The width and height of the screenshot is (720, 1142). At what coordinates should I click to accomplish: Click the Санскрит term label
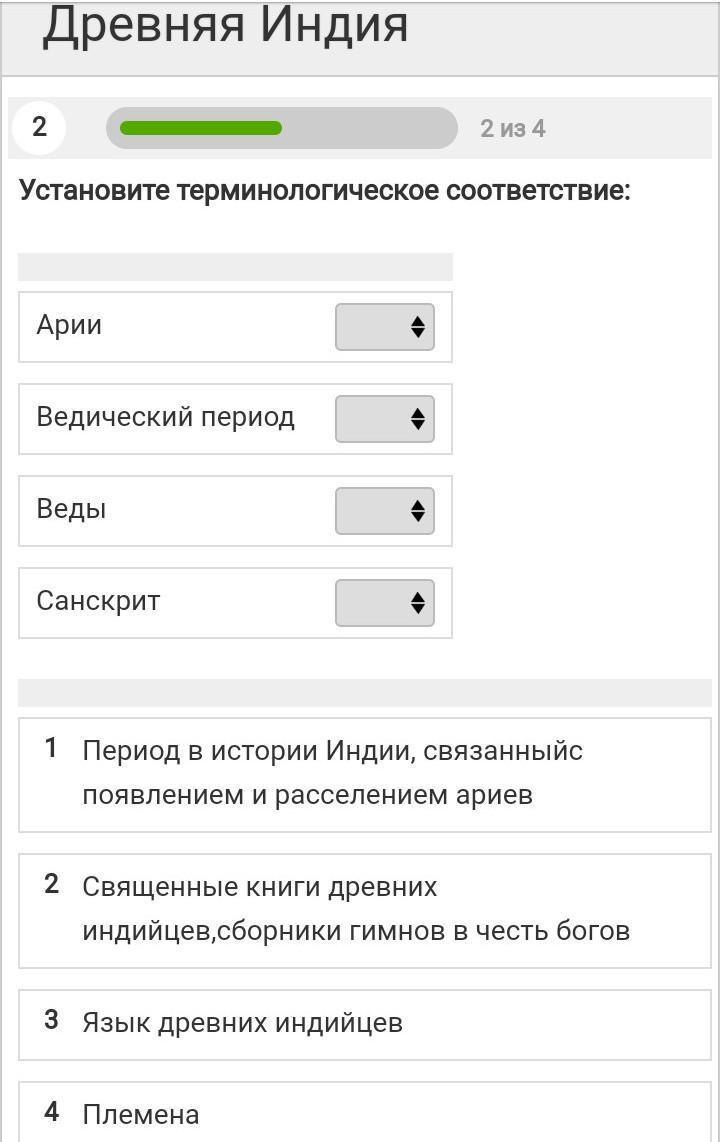[98, 601]
